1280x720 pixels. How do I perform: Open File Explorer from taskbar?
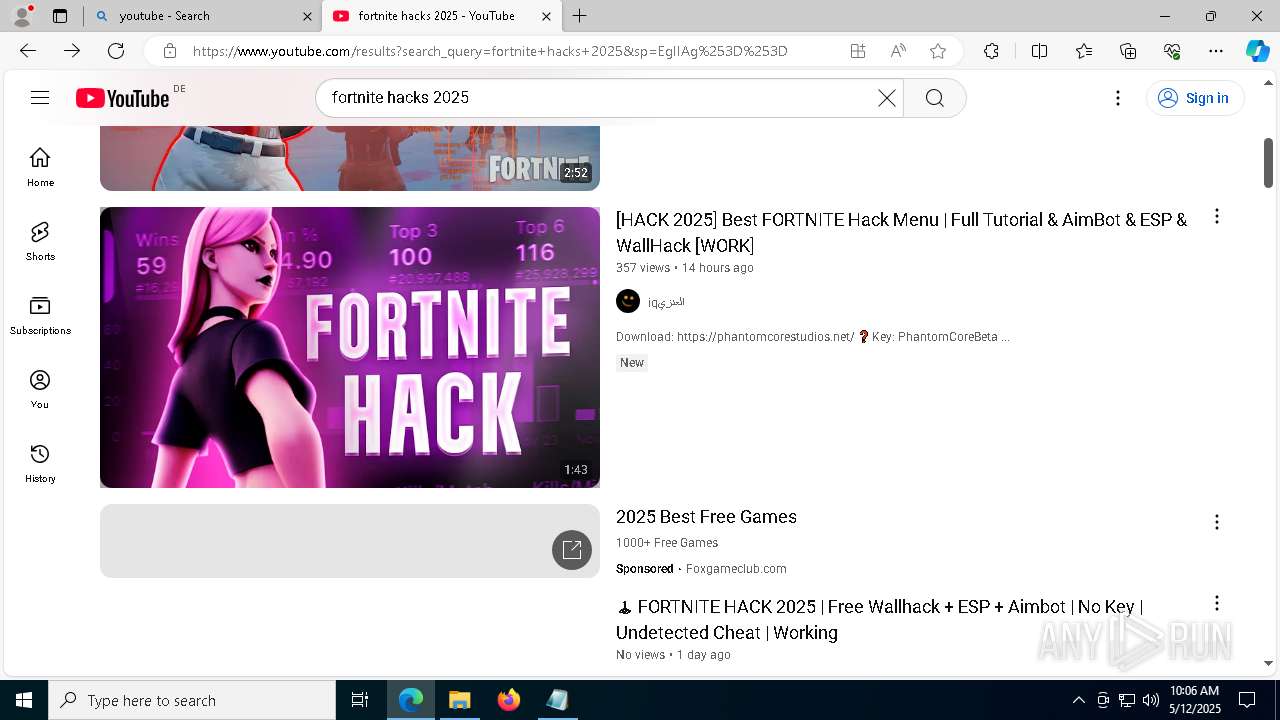459,700
